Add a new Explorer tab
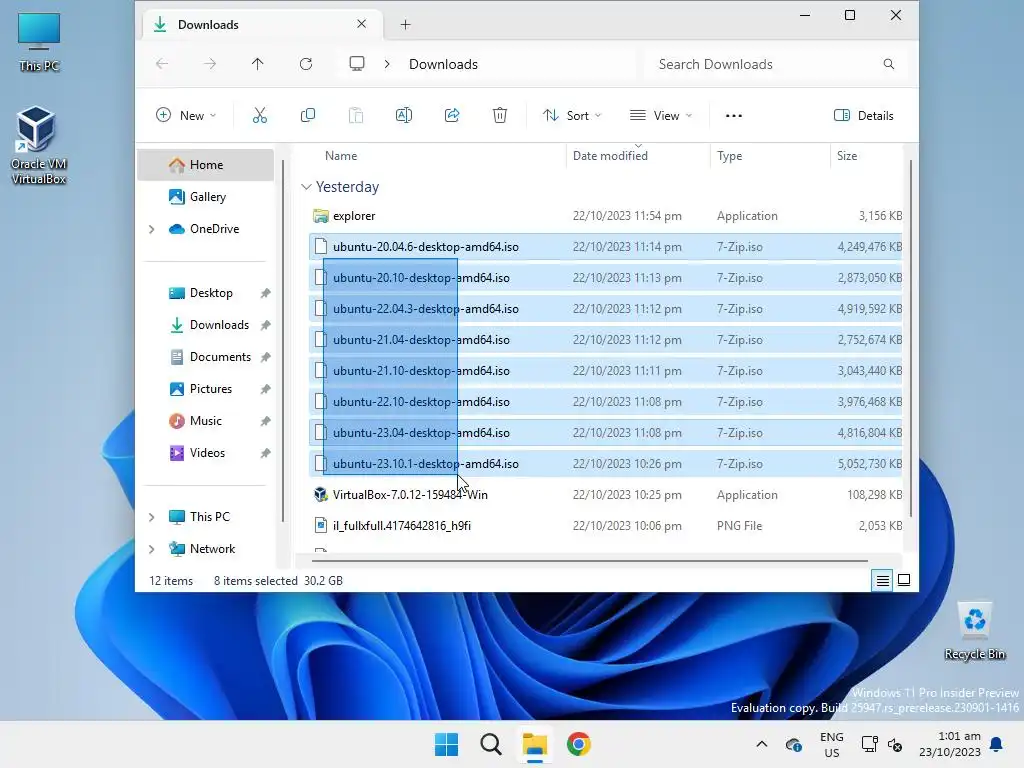 (406, 25)
